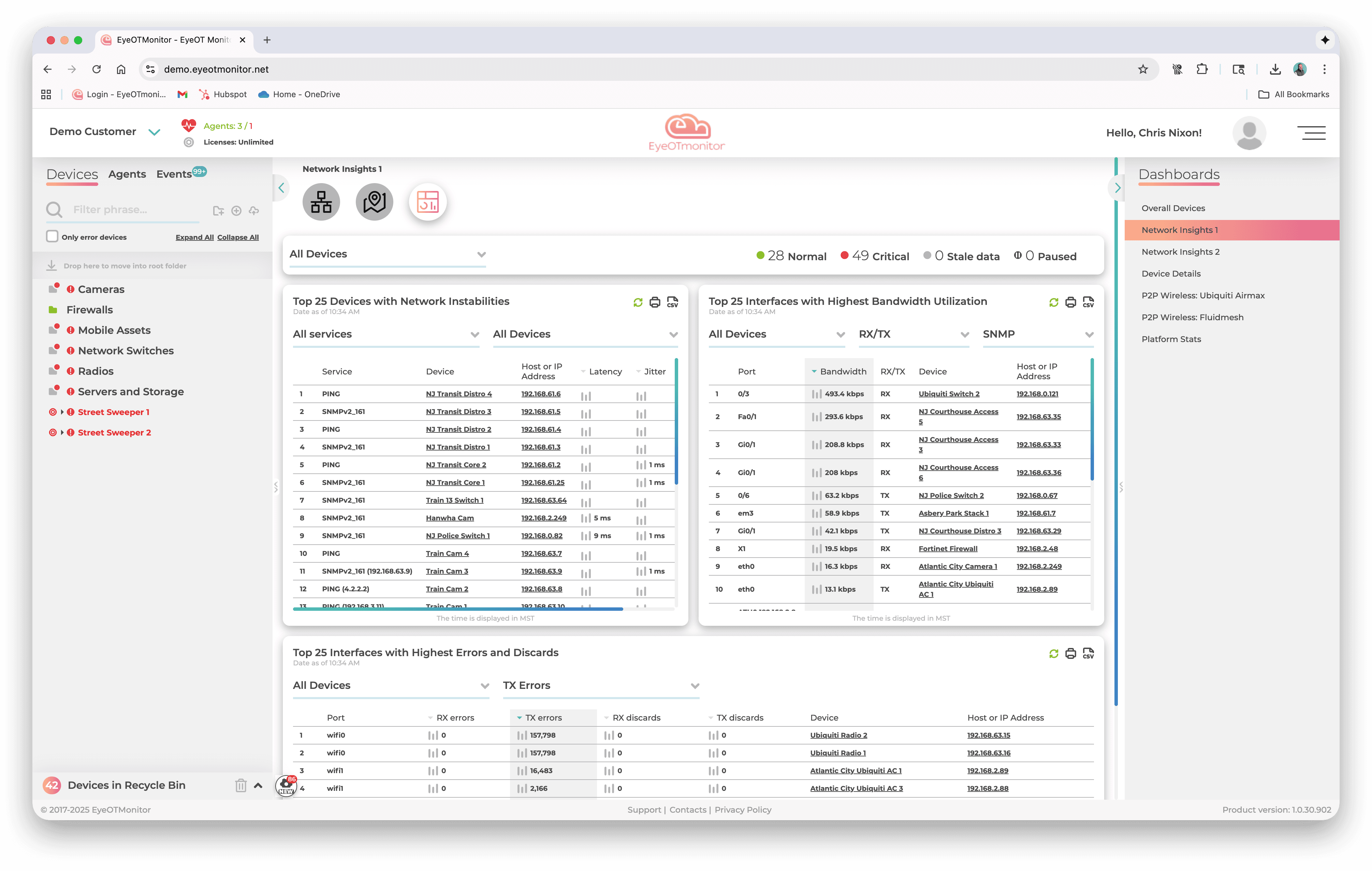Screen dimensions: 1372x871
Task: Select Network Insights 2 dashboard
Action: (1180, 252)
